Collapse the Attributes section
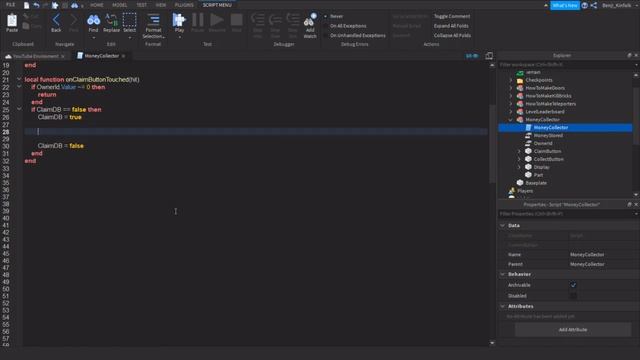This screenshot has width=640, height=360. pyautogui.click(x=503, y=306)
